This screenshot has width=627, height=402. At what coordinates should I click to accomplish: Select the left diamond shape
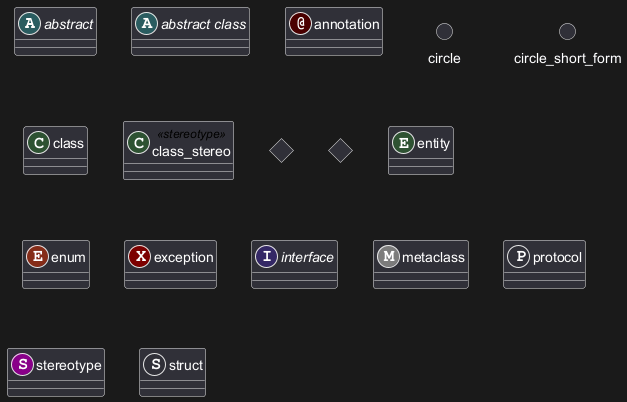(282, 151)
